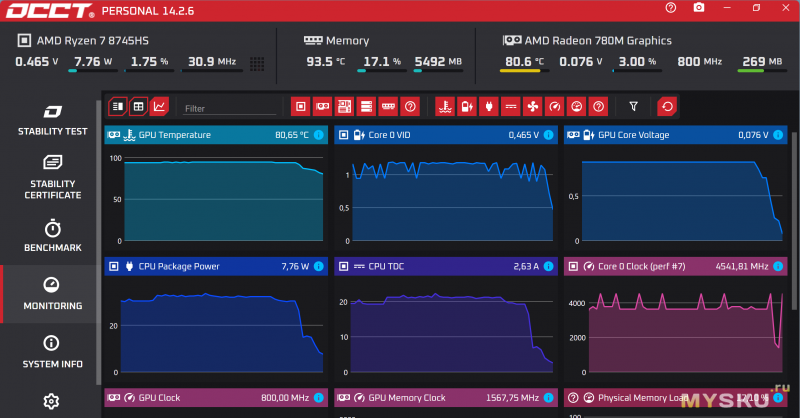
Task: Open the Stability Test section
Action: (x=53, y=120)
